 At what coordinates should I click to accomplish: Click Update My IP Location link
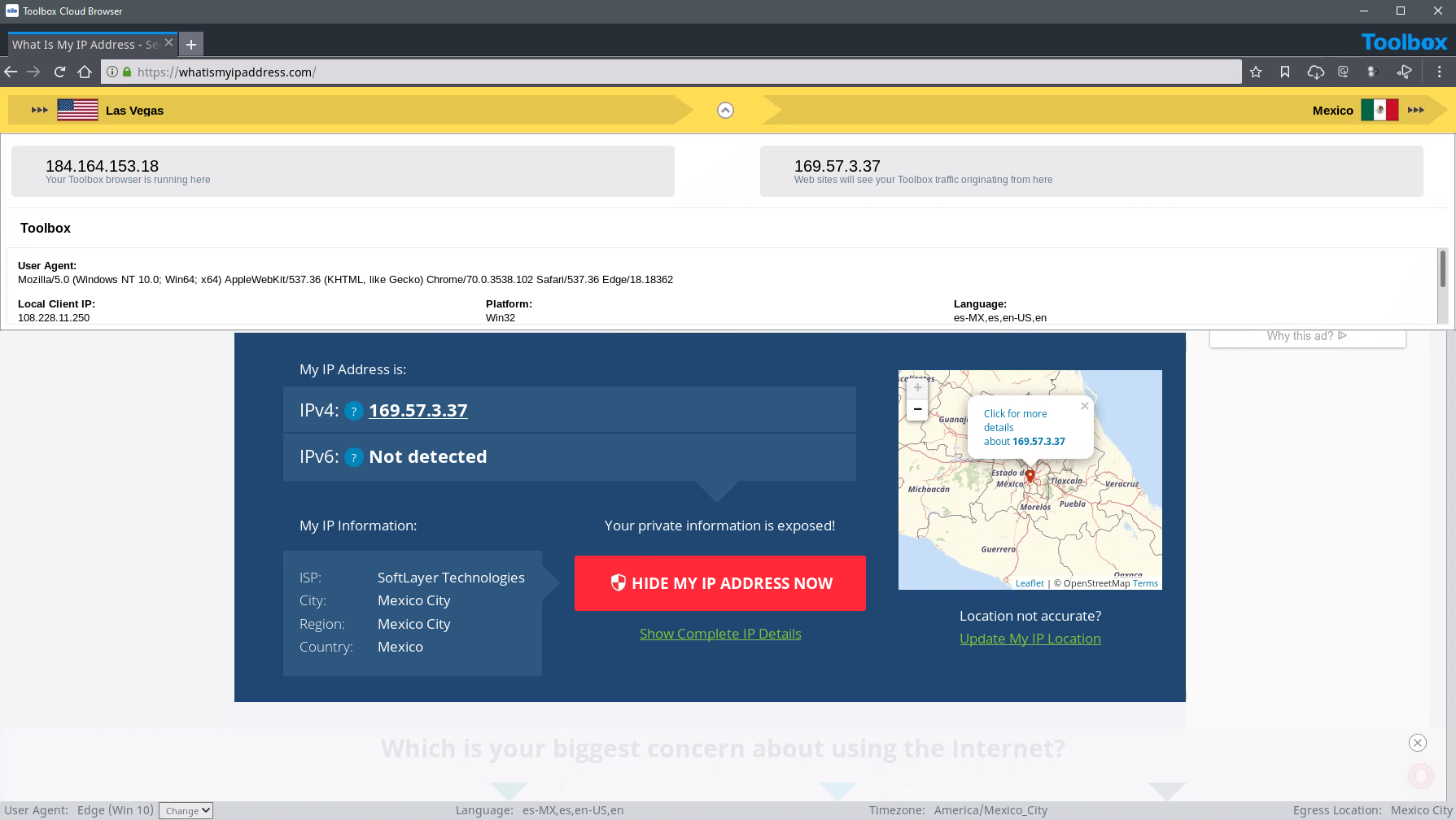click(x=1030, y=639)
